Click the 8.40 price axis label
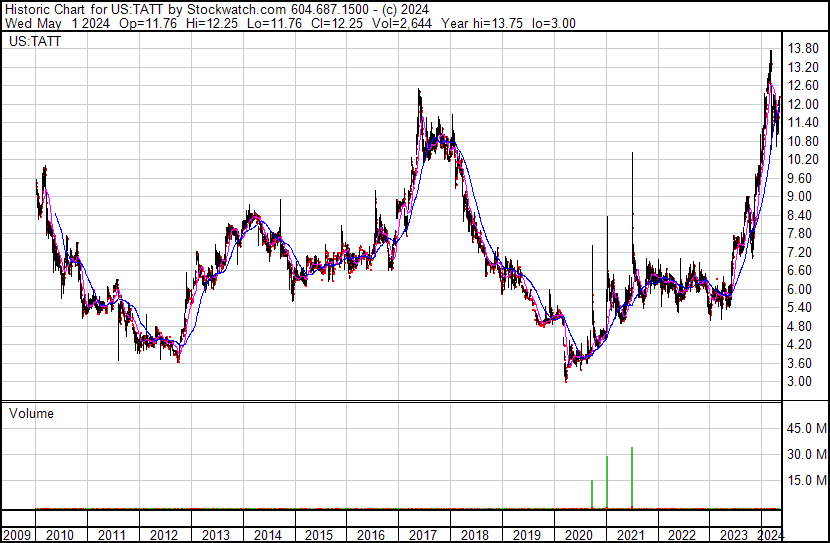The width and height of the screenshot is (830, 543). pyautogui.click(x=800, y=215)
